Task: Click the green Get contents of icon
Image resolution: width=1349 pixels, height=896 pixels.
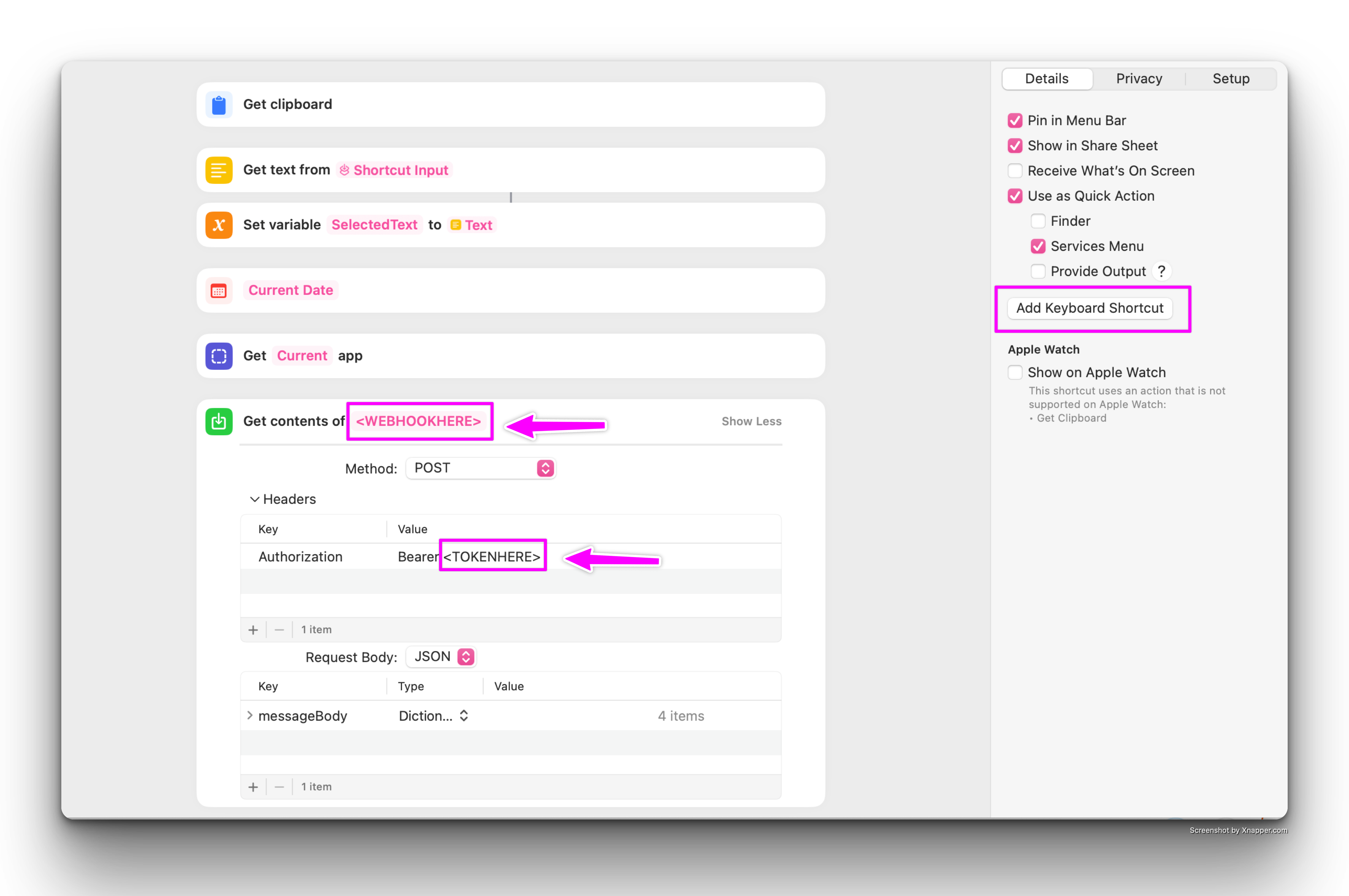Action: tap(219, 422)
